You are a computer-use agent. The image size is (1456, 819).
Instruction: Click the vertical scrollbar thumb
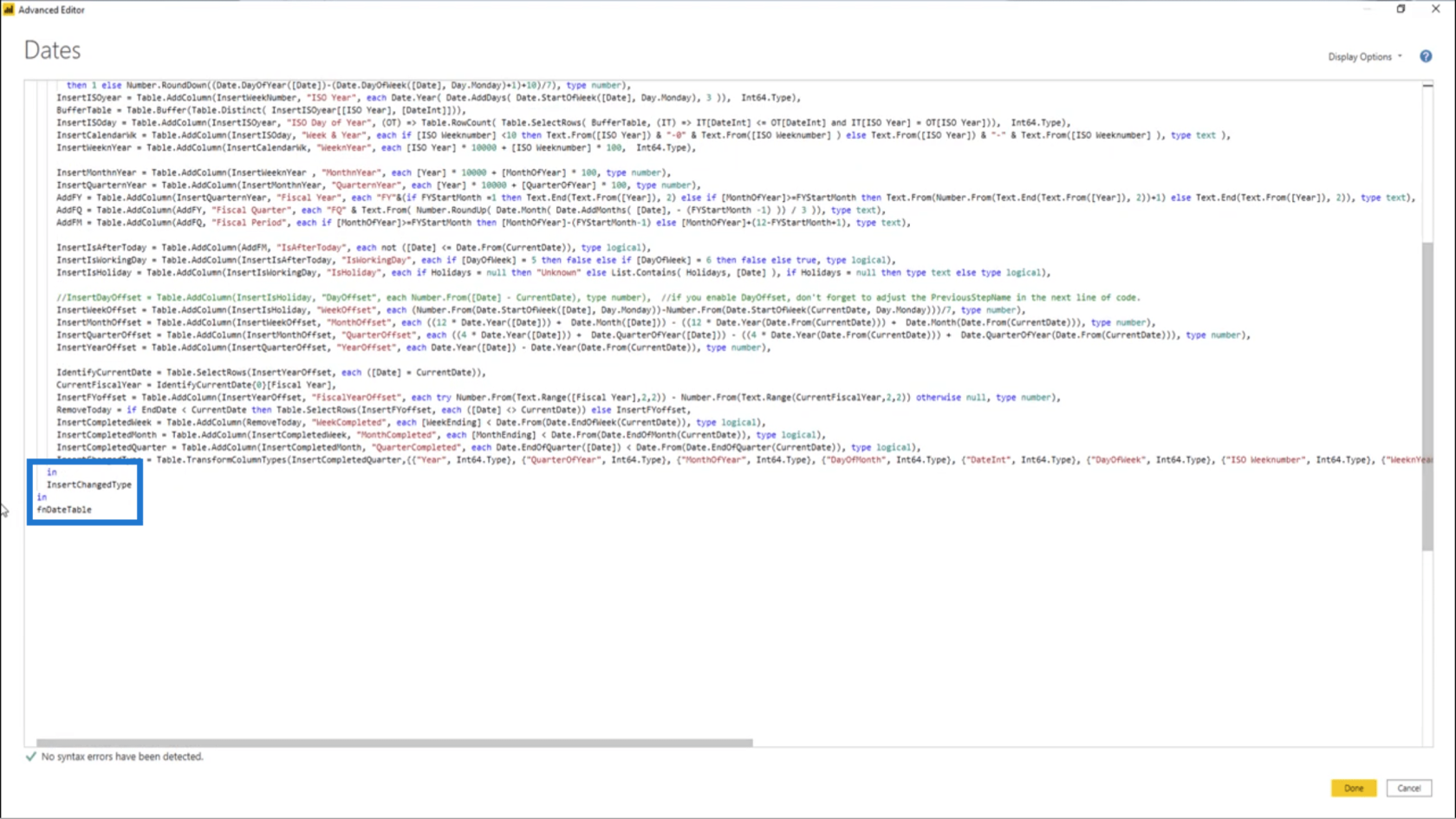[1427, 396]
